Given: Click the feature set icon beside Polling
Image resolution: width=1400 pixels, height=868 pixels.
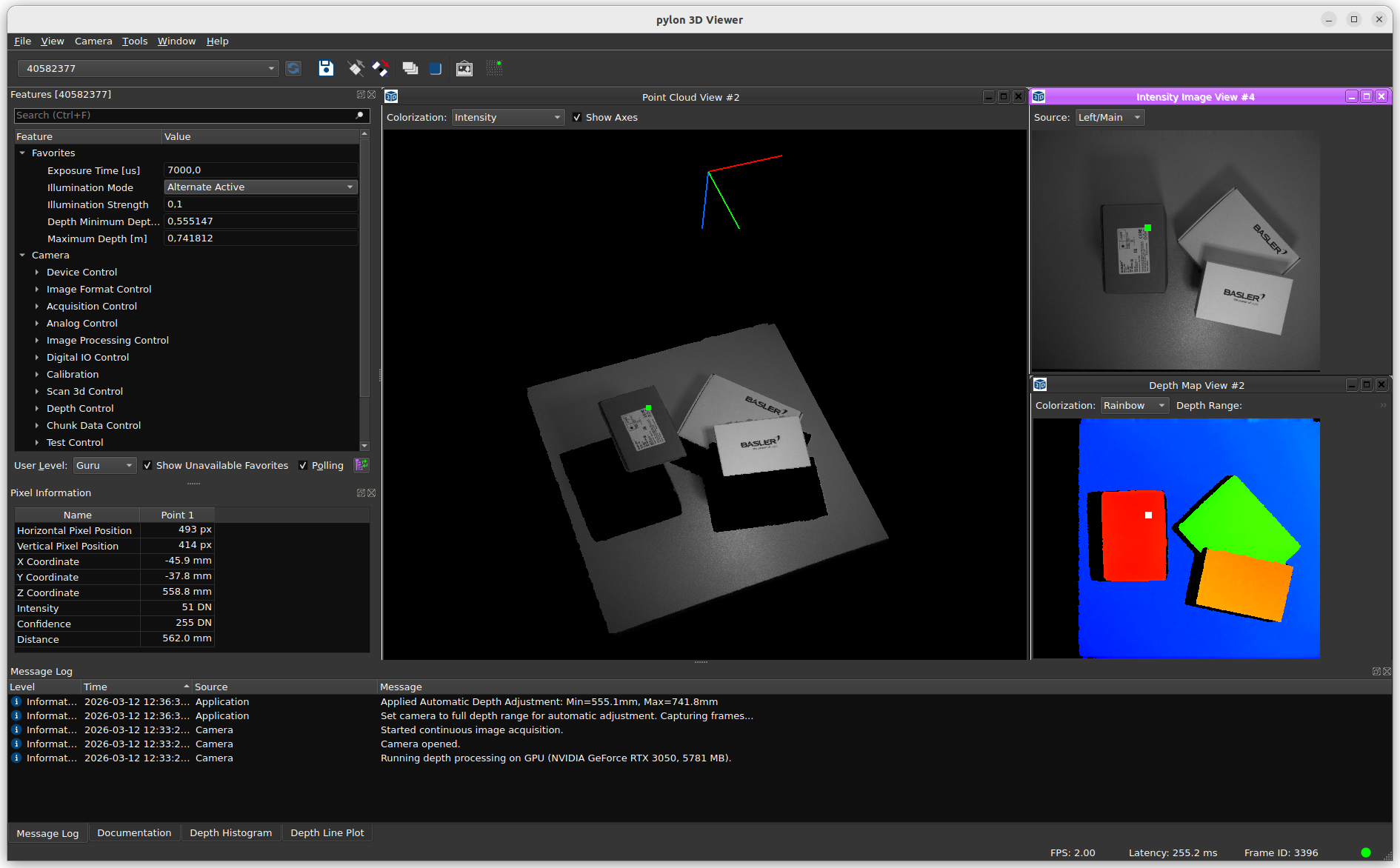Looking at the screenshot, I should [361, 465].
